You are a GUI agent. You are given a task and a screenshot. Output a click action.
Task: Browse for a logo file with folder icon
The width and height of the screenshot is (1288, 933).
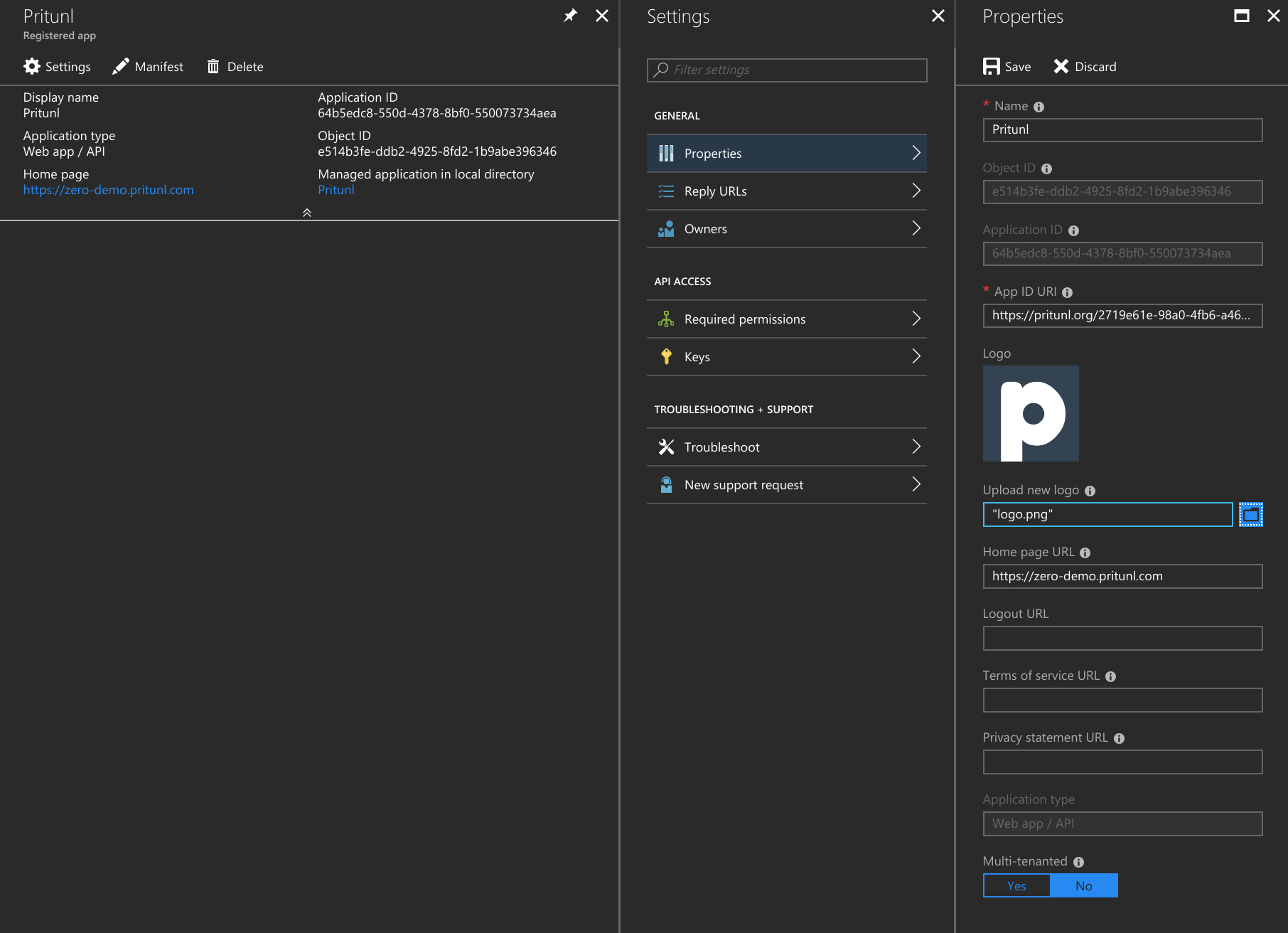1251,514
